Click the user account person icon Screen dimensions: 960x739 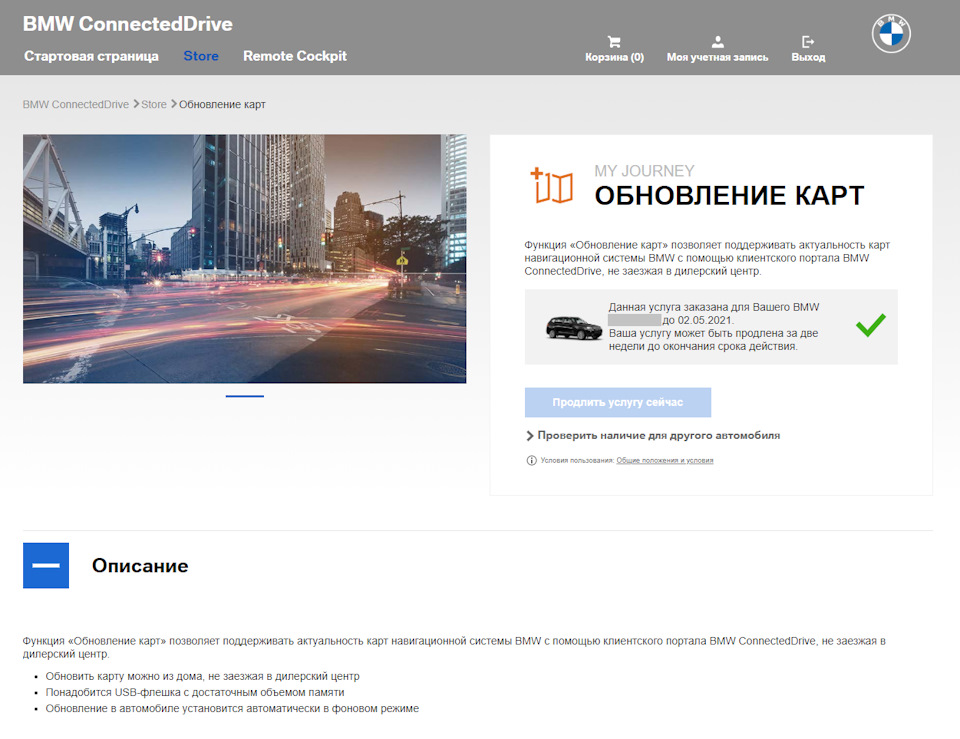point(718,42)
